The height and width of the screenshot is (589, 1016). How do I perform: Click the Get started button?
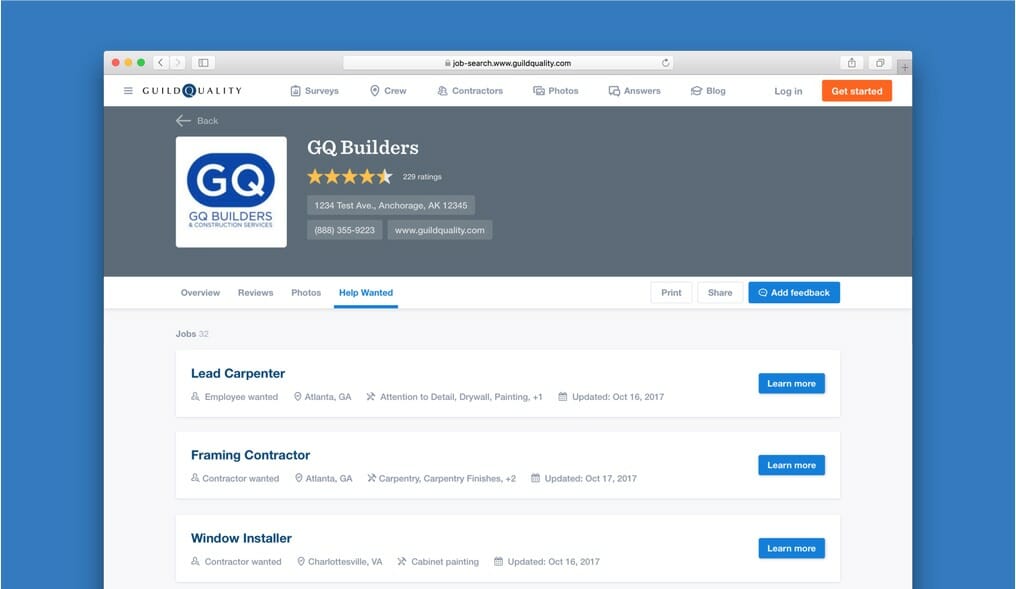(857, 91)
